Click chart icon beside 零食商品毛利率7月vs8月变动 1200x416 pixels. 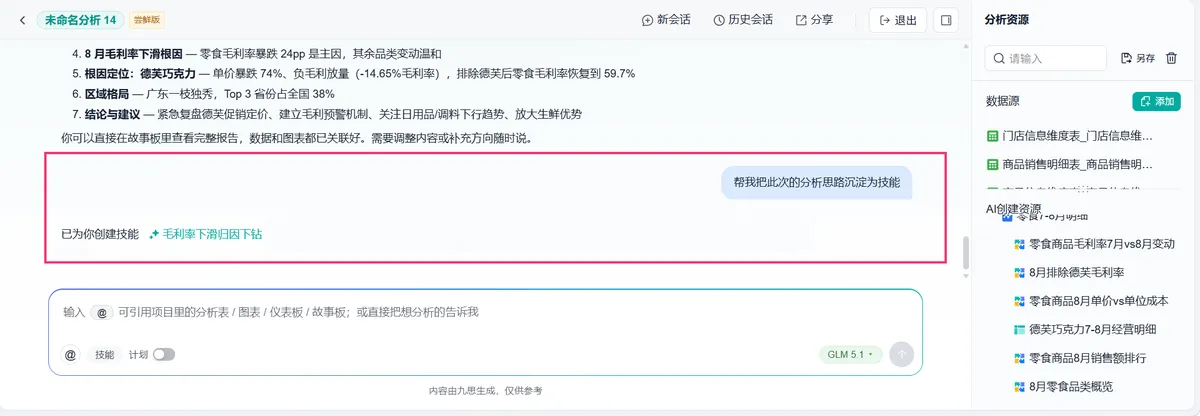click(x=1019, y=244)
